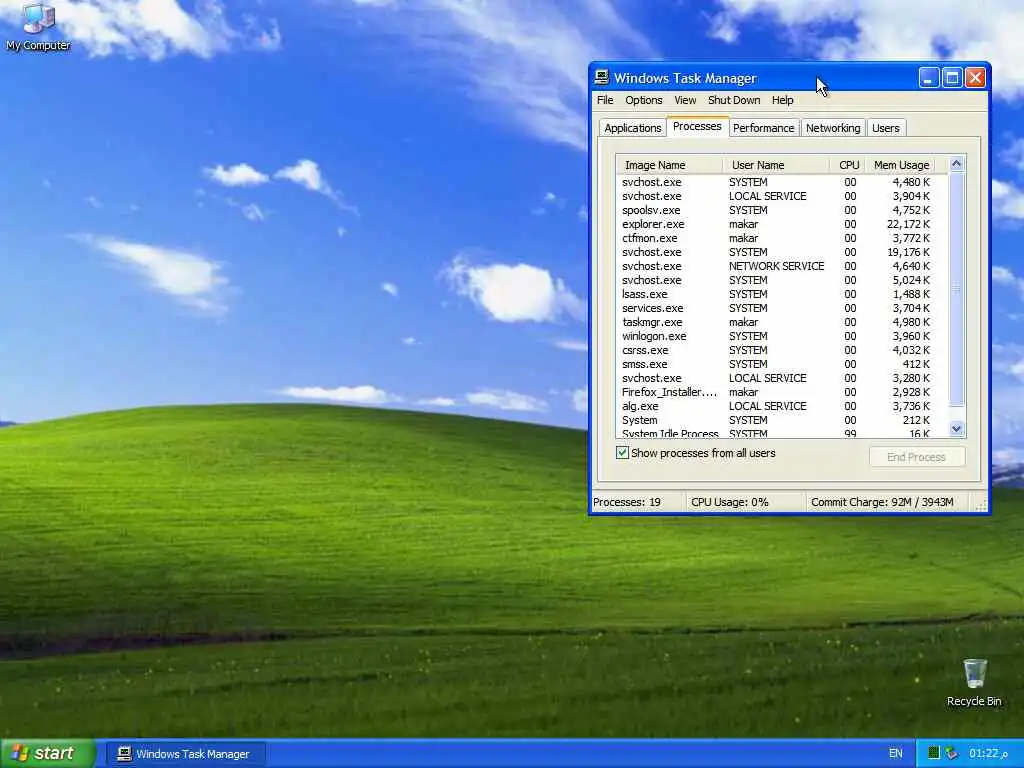This screenshot has height=768, width=1024.
Task: Click the EN language indicator in taskbar
Action: click(x=895, y=754)
